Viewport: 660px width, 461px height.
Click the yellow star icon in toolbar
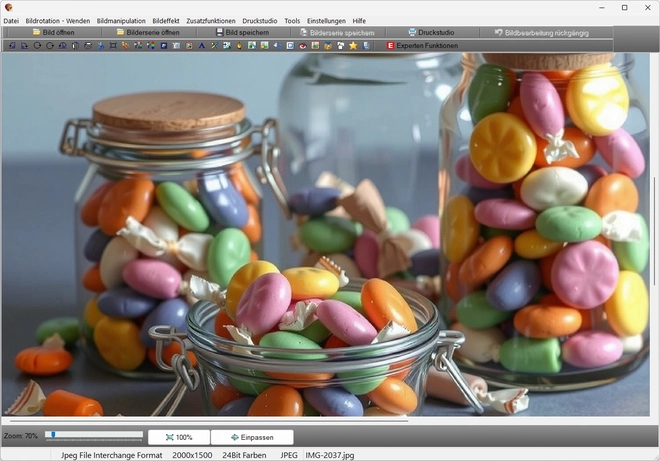(x=353, y=45)
